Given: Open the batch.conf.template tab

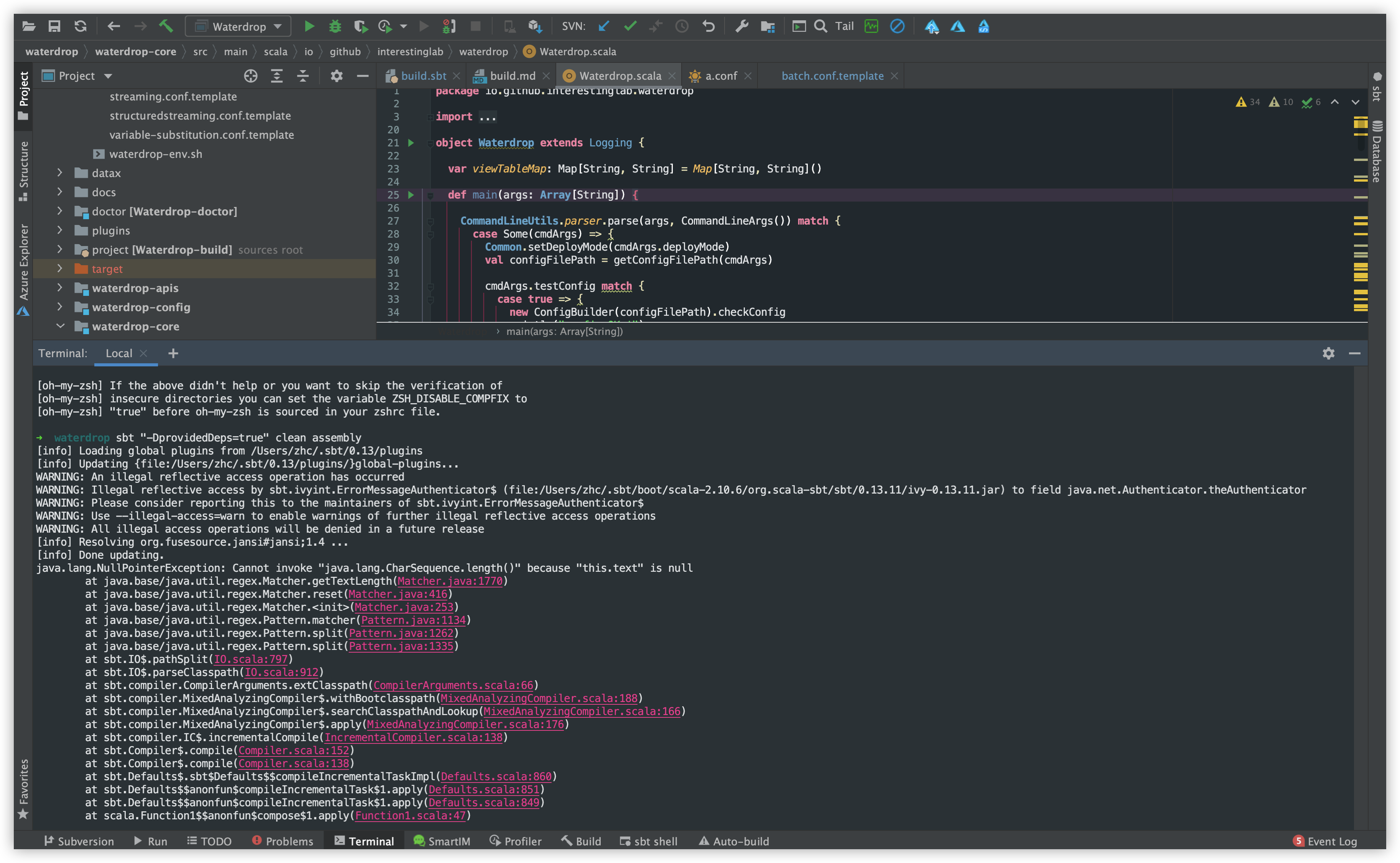Looking at the screenshot, I should tap(832, 76).
